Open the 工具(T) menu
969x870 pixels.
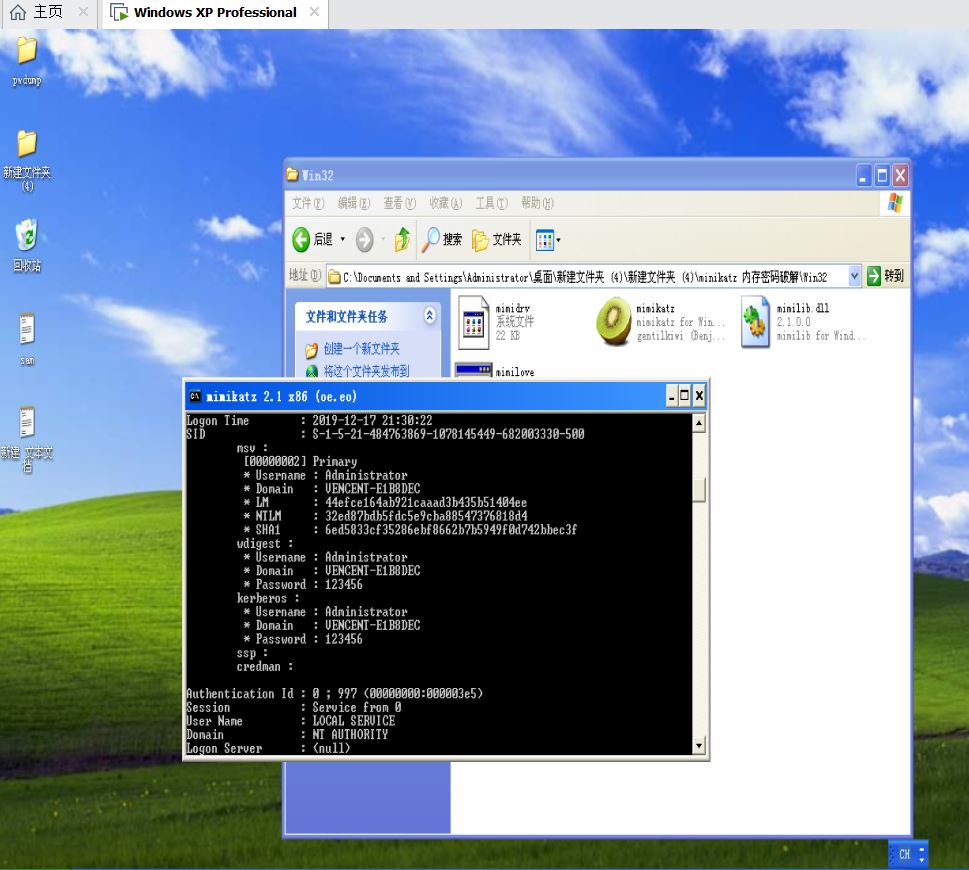pos(491,203)
